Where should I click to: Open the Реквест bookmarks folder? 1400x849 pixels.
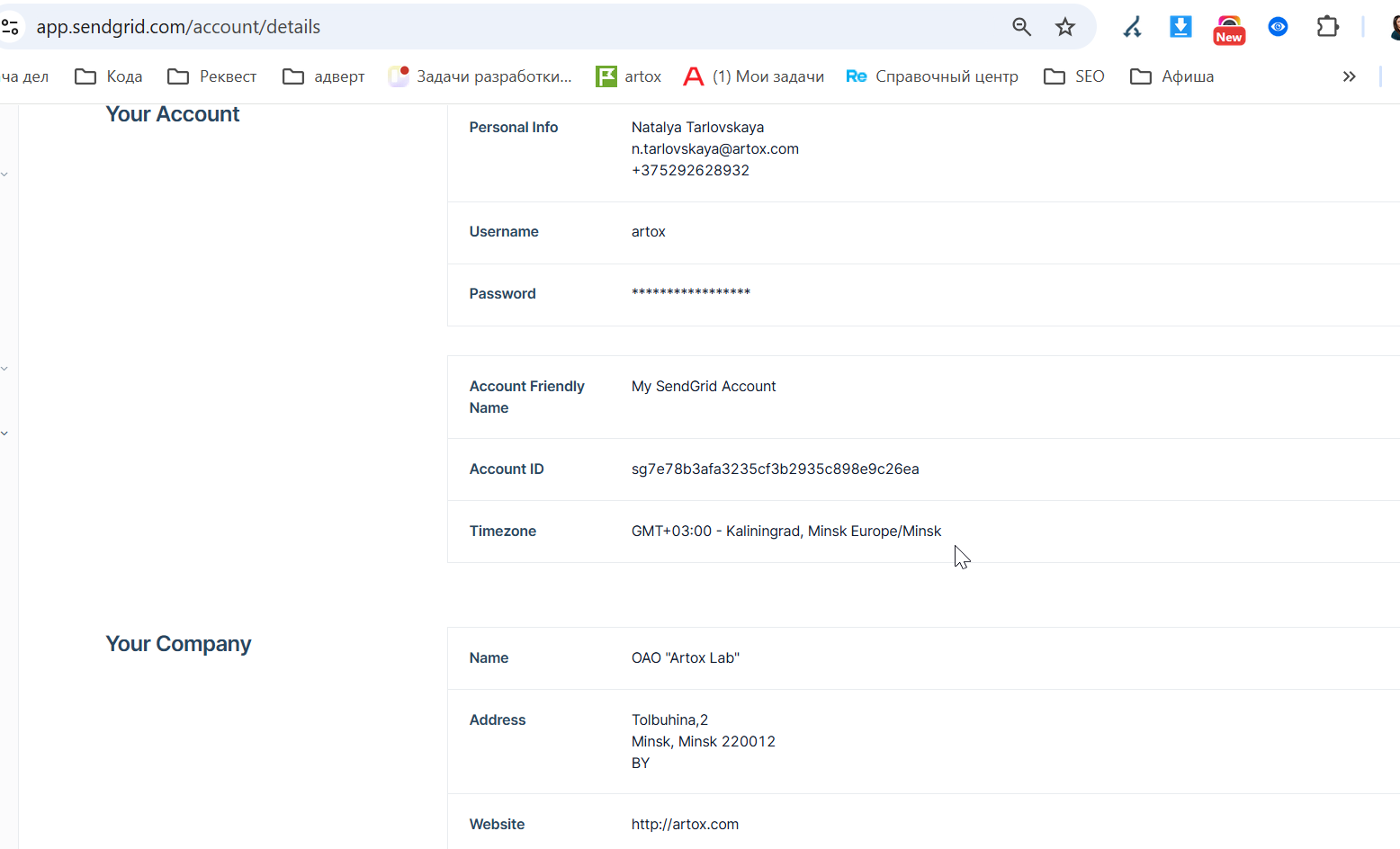point(212,76)
